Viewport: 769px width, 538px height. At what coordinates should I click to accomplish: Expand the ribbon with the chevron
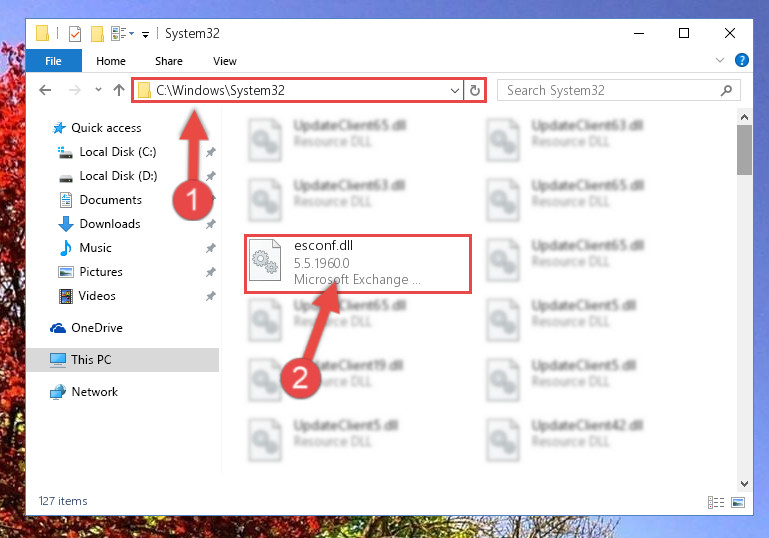(x=719, y=60)
